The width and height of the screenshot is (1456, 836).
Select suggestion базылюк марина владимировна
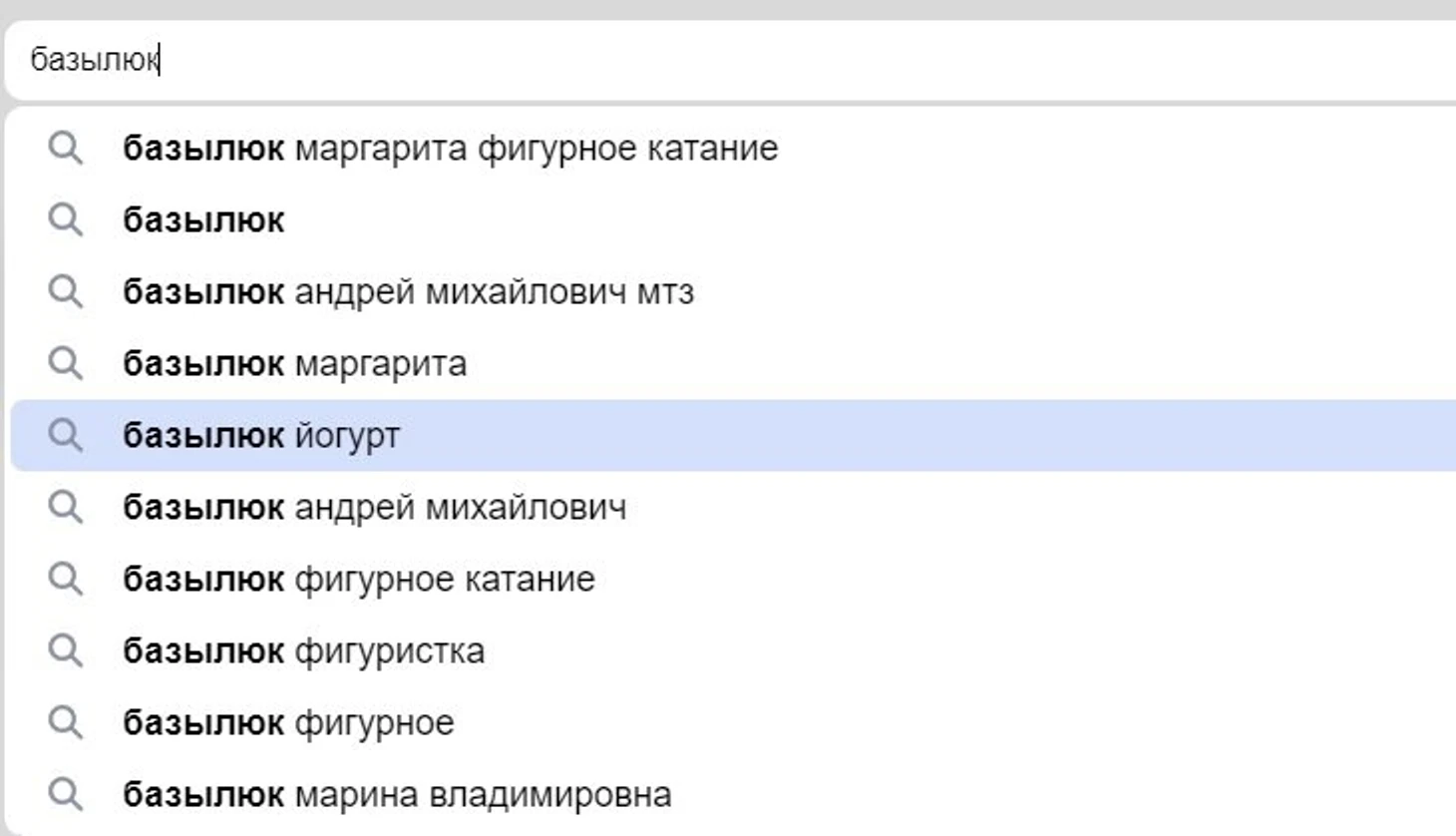[397, 795]
